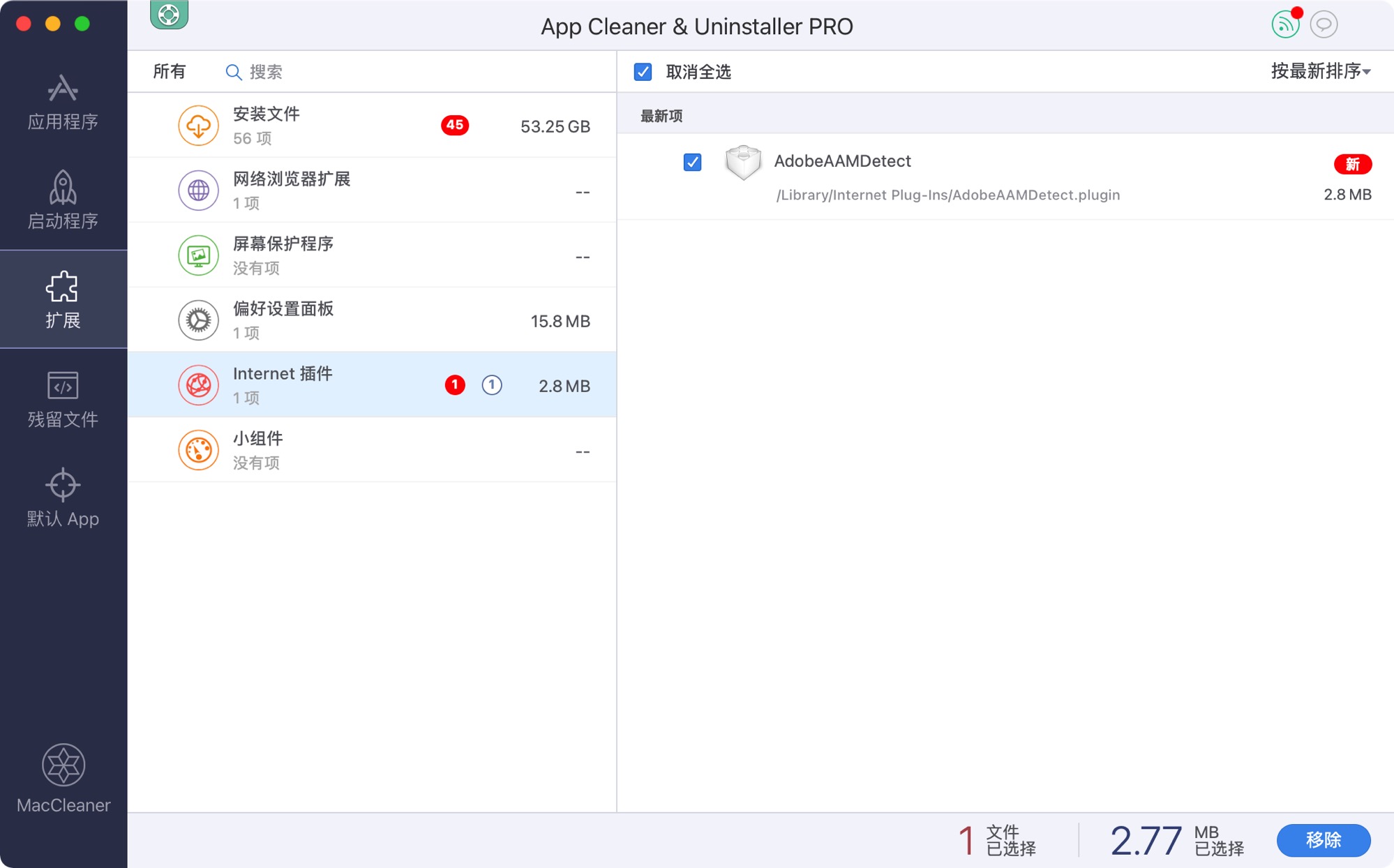Viewport: 1394px width, 868px height.
Task: Uncheck the AdobeAAMDetect checkbox
Action: pos(692,162)
